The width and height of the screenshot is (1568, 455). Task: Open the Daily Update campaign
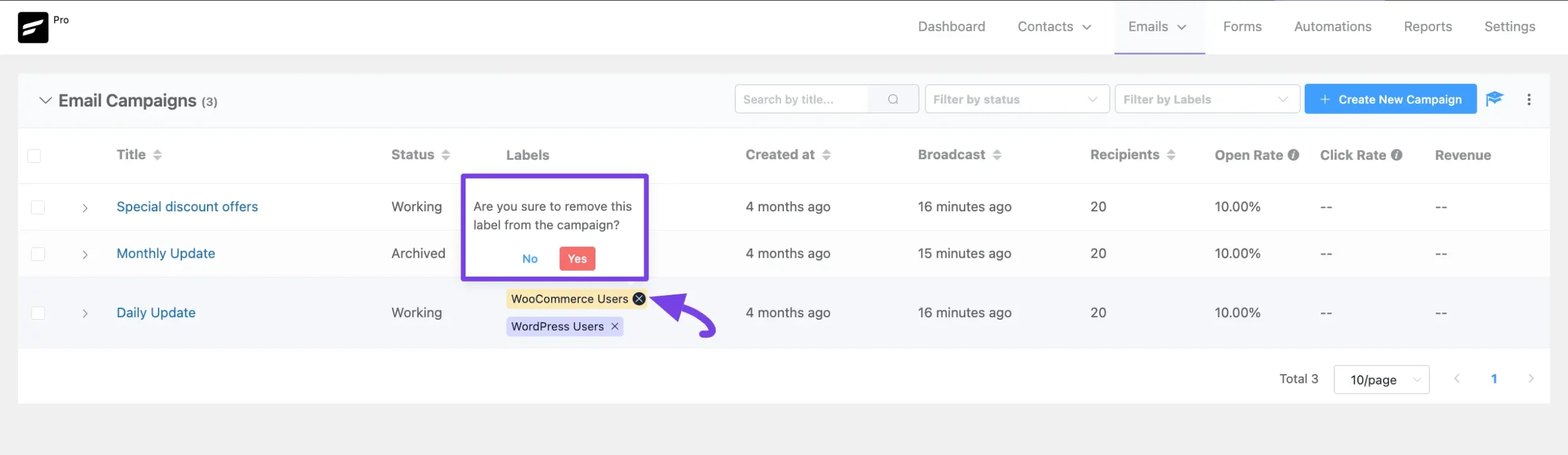pos(156,313)
